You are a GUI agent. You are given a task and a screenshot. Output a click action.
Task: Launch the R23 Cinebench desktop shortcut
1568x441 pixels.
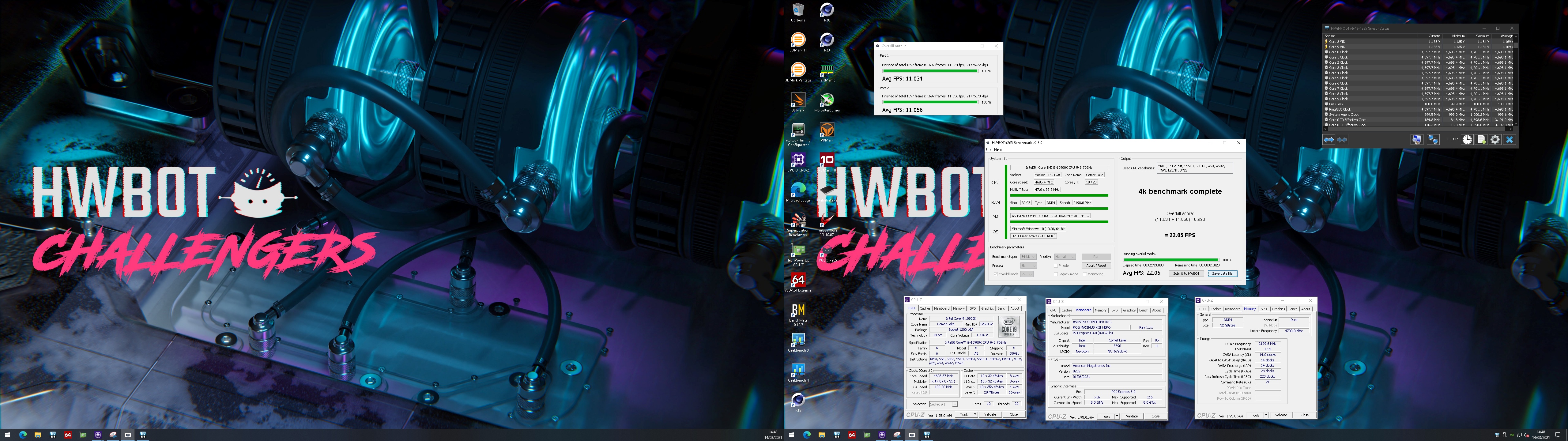tap(827, 42)
